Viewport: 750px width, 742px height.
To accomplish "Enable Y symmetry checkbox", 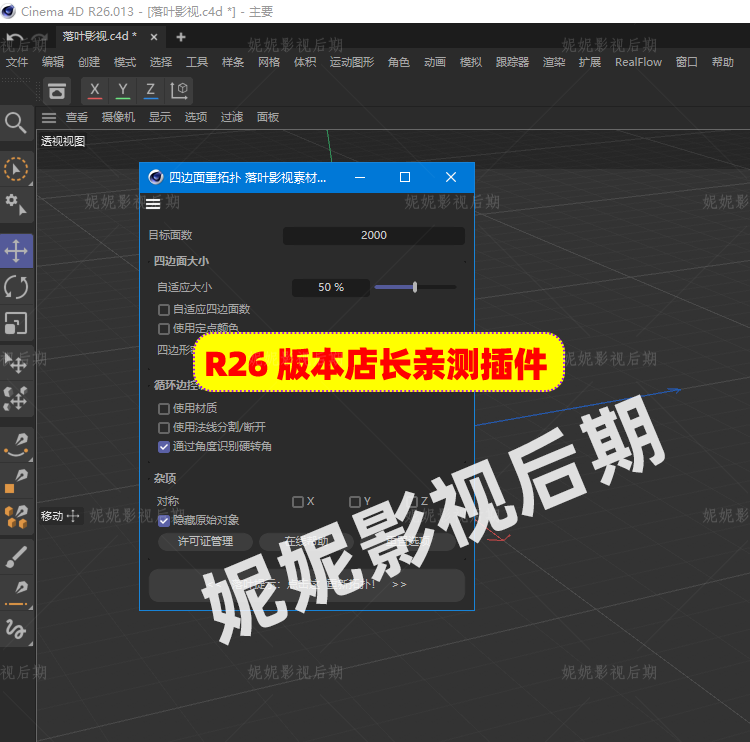I will click(355, 502).
